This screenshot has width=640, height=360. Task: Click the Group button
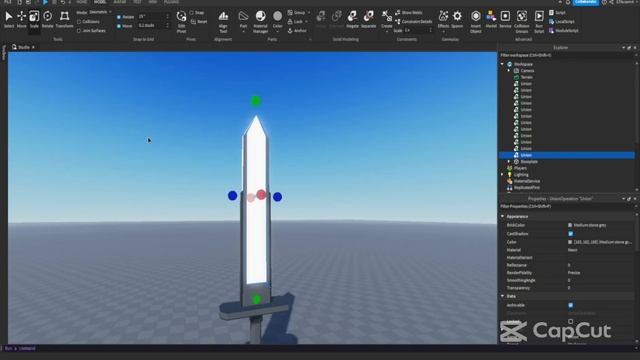tap(296, 13)
